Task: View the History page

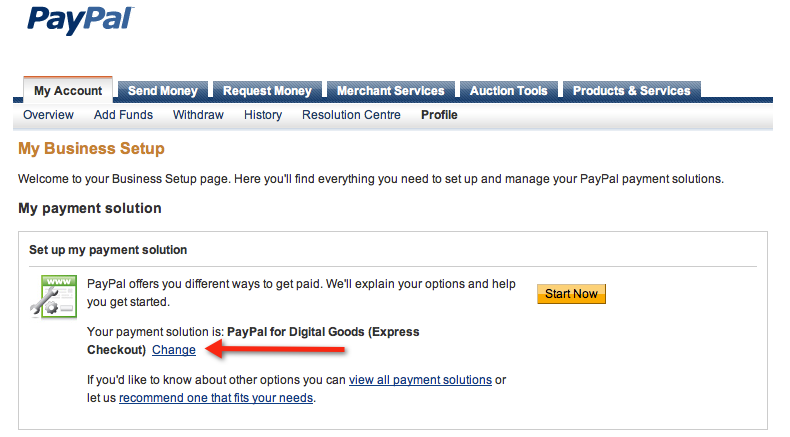Action: click(x=263, y=115)
